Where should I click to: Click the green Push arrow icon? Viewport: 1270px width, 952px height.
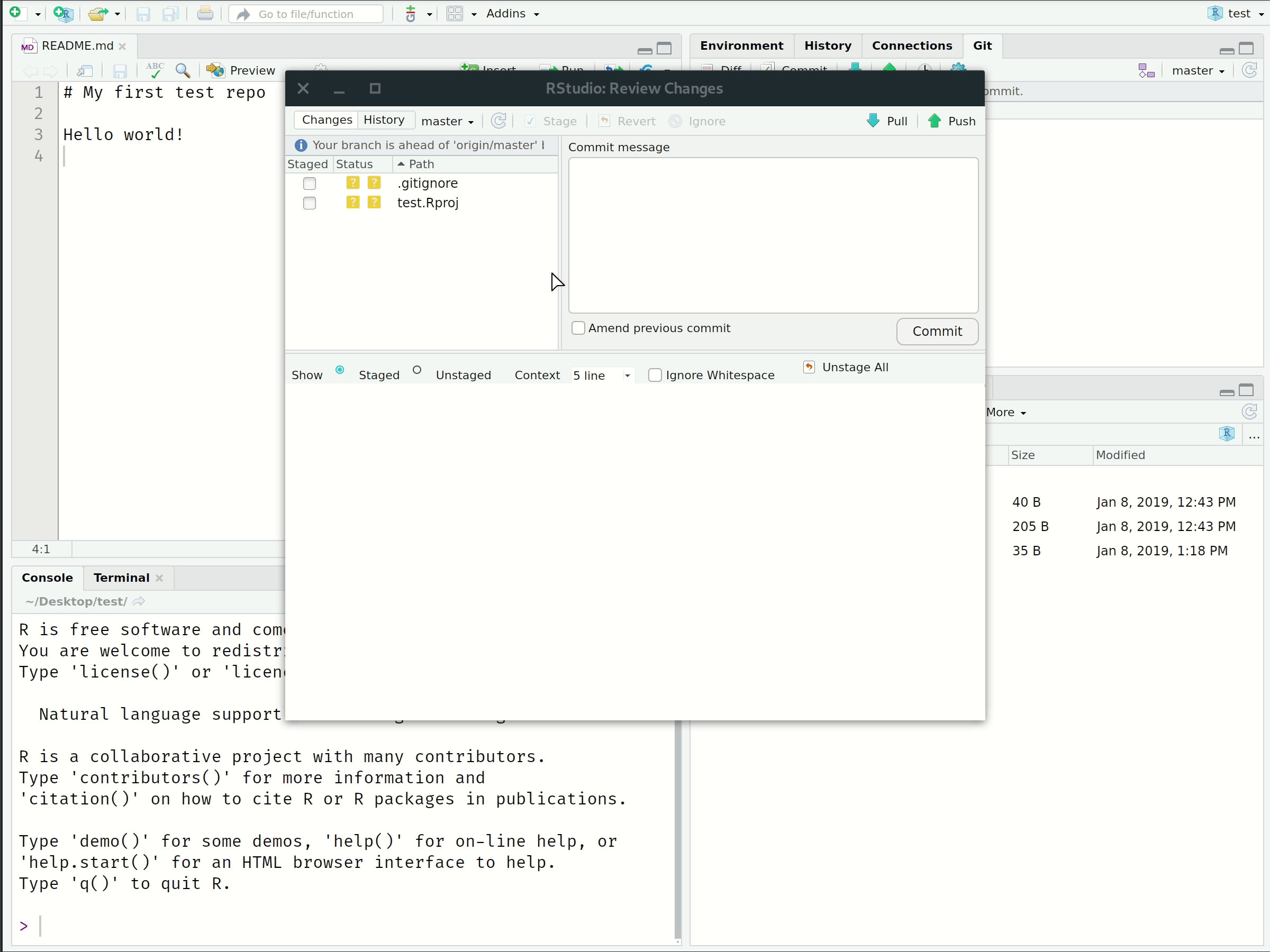pyautogui.click(x=934, y=121)
